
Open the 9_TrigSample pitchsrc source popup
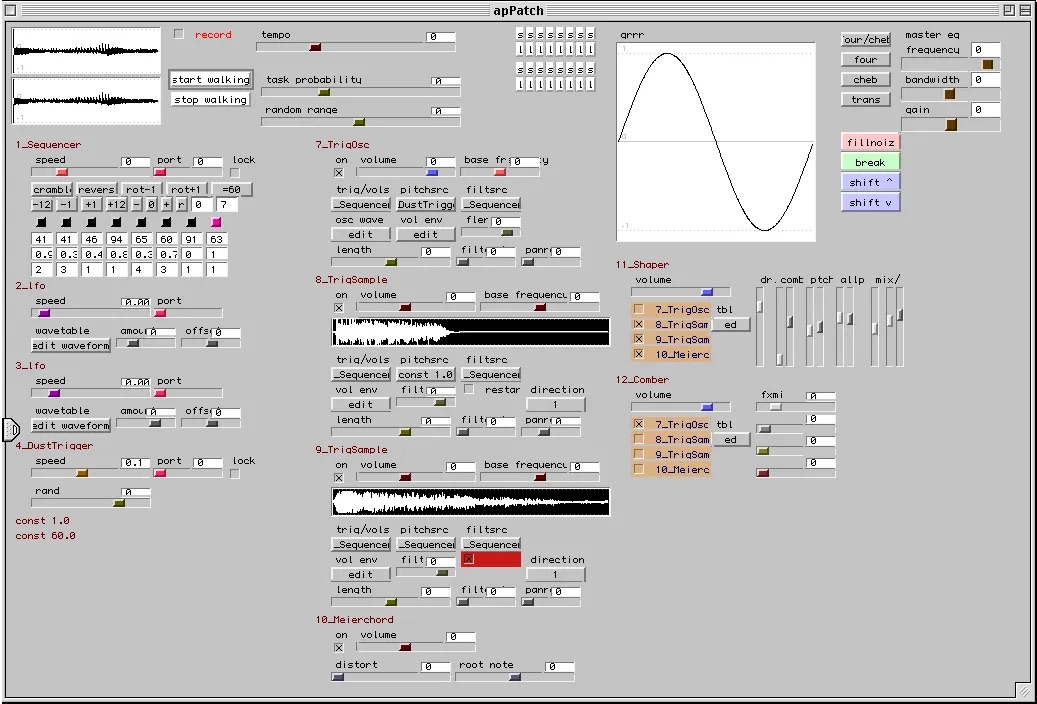(426, 545)
